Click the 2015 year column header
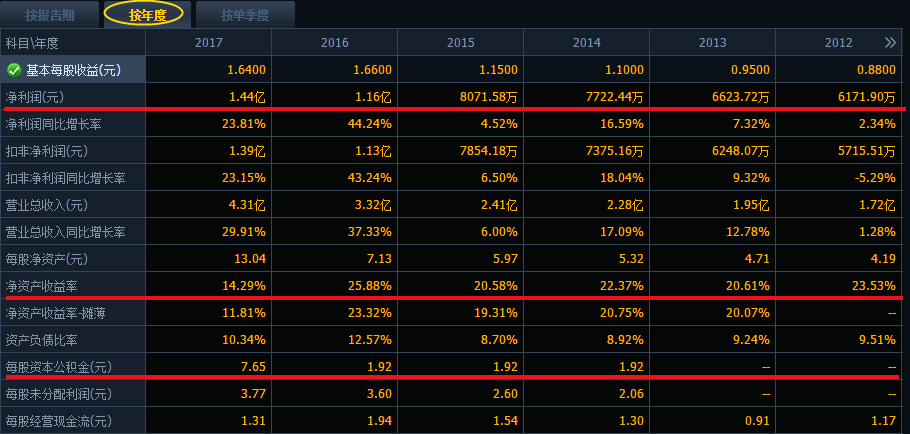Screen dimensions: 910x434 [460, 43]
